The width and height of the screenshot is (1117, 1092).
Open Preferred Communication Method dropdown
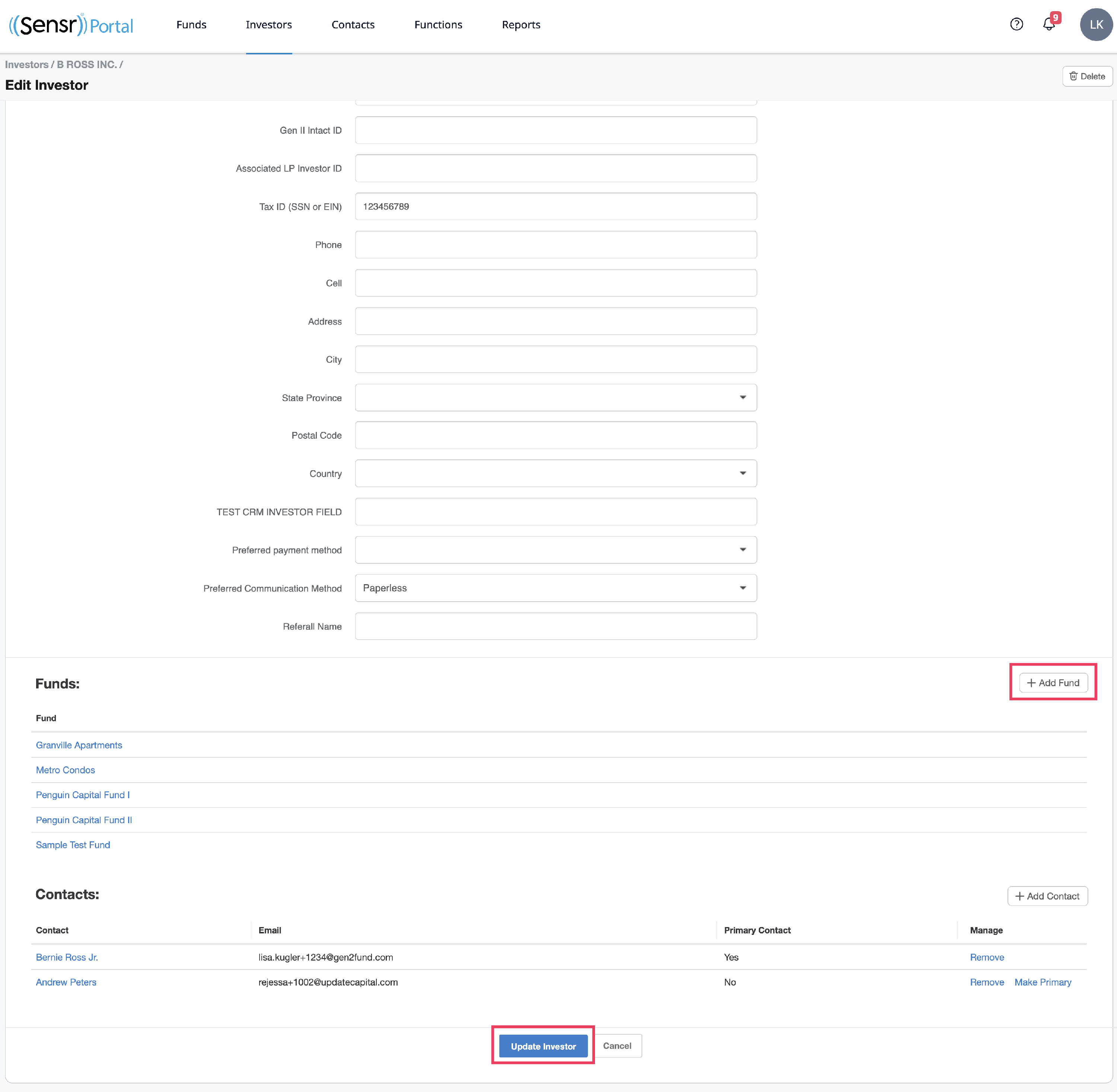555,588
